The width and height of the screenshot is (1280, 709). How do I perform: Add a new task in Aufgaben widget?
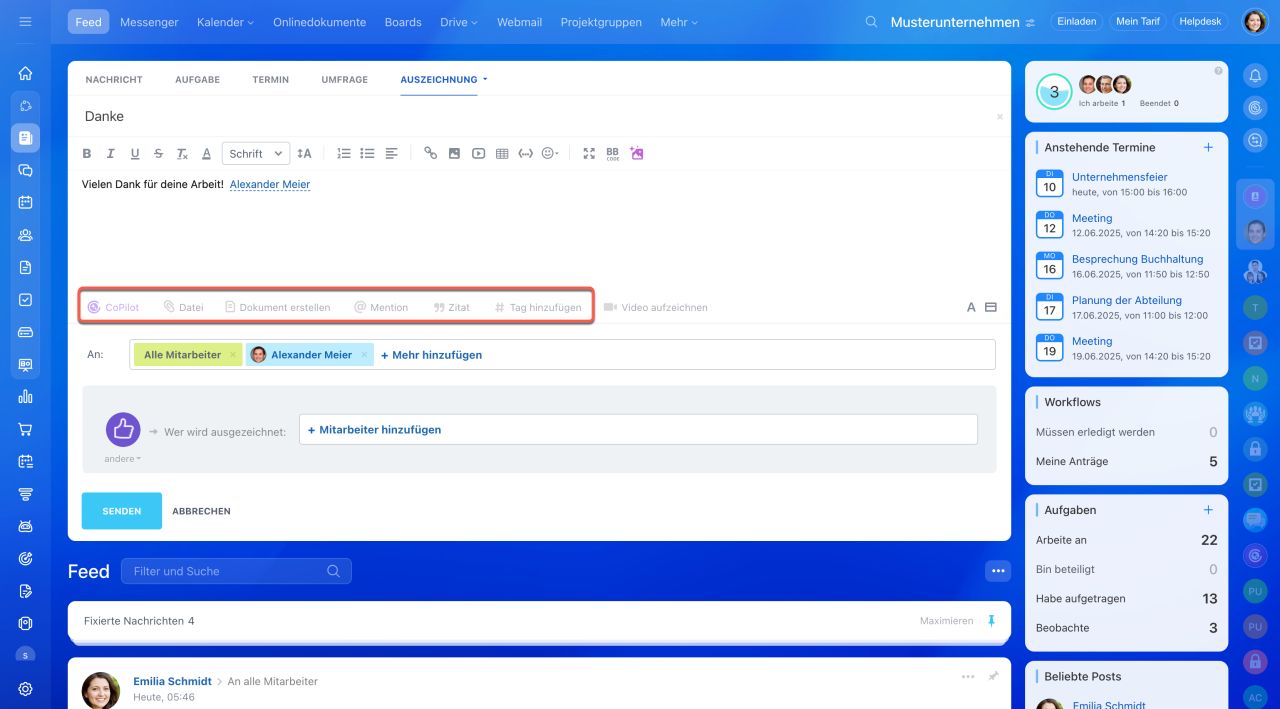click(x=1208, y=510)
